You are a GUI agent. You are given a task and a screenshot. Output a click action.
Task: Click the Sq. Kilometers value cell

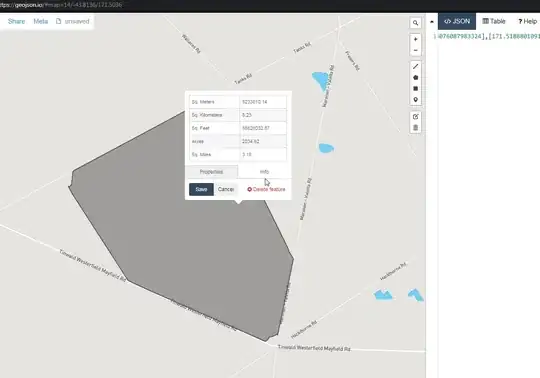tap(263, 115)
